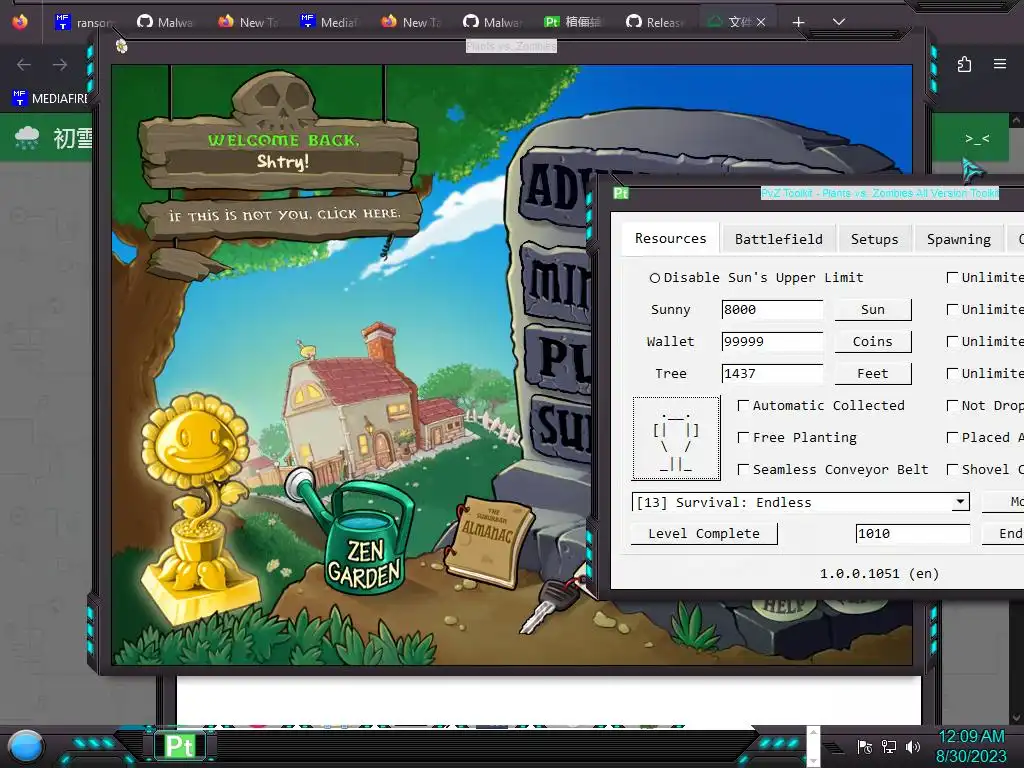Viewport: 1024px width, 768px height.
Task: Switch to the 'ransom' MediaFire browser tab
Action: tap(84, 22)
